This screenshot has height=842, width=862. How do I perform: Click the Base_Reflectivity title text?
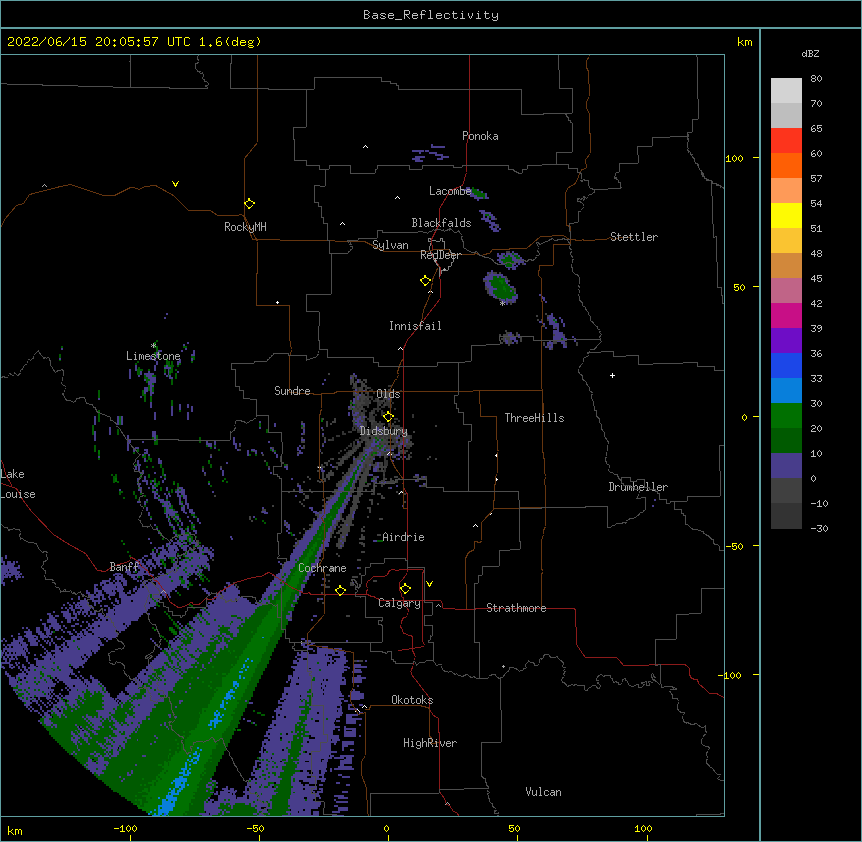click(x=431, y=15)
